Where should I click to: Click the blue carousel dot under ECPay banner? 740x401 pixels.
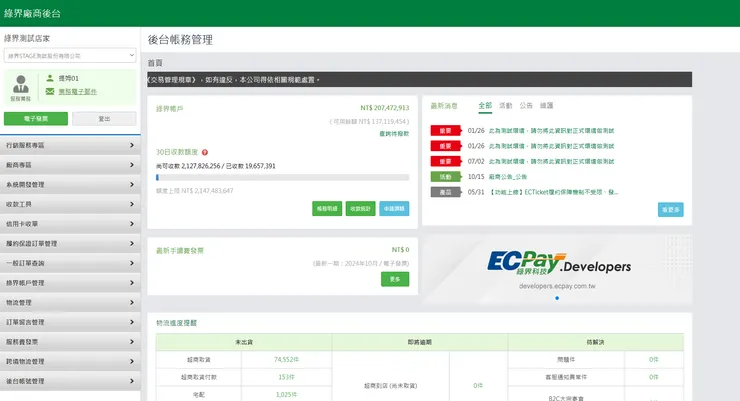tap(557, 298)
